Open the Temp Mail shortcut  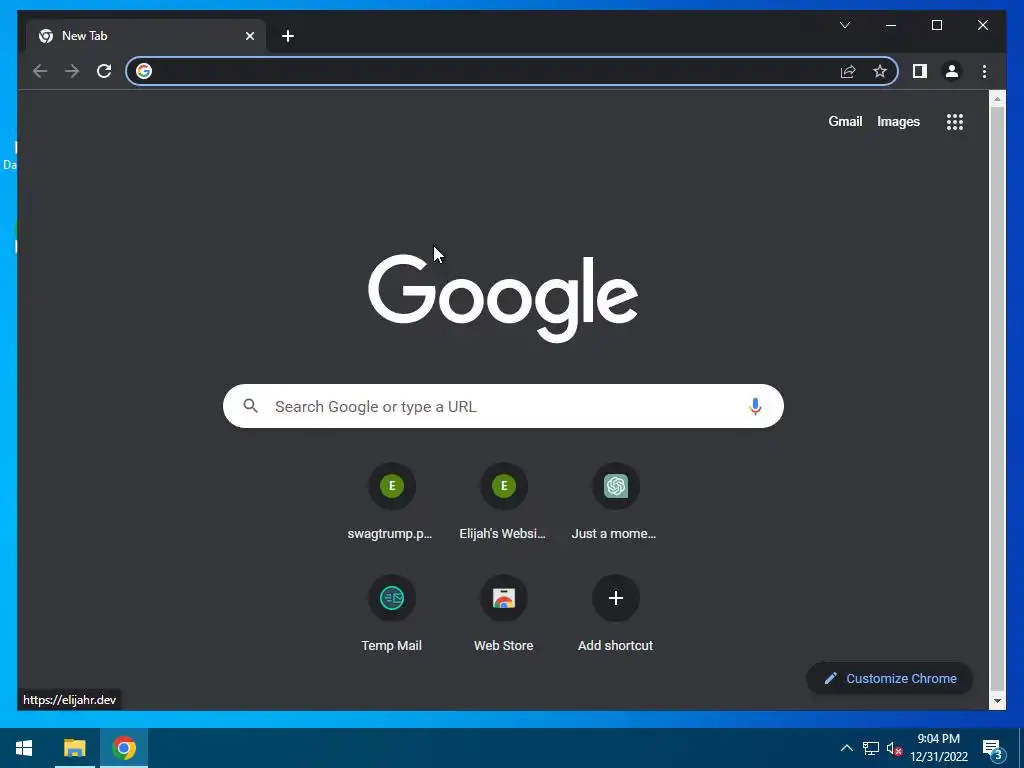(391, 615)
